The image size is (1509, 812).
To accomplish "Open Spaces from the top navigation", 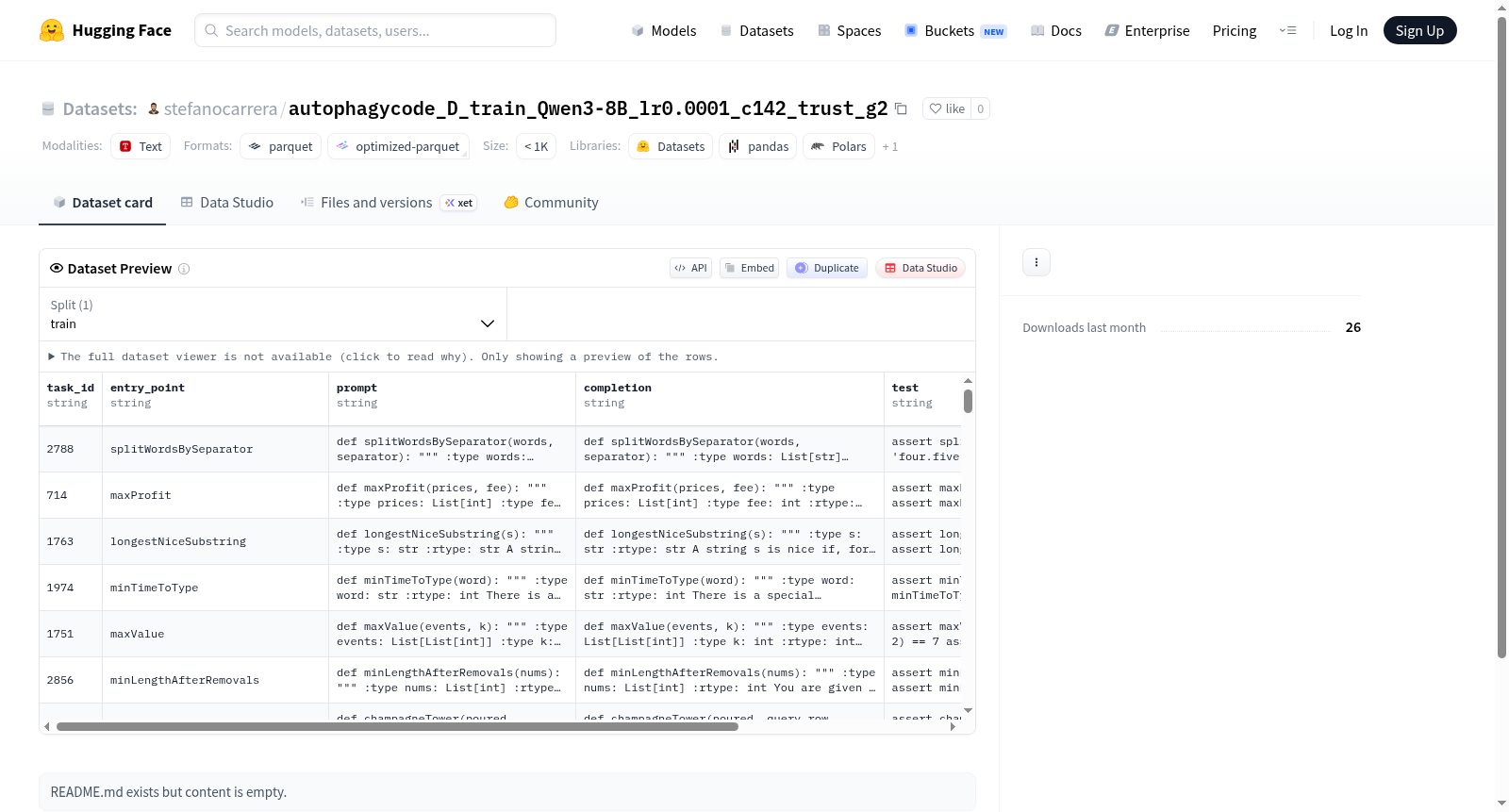I will click(x=849, y=30).
